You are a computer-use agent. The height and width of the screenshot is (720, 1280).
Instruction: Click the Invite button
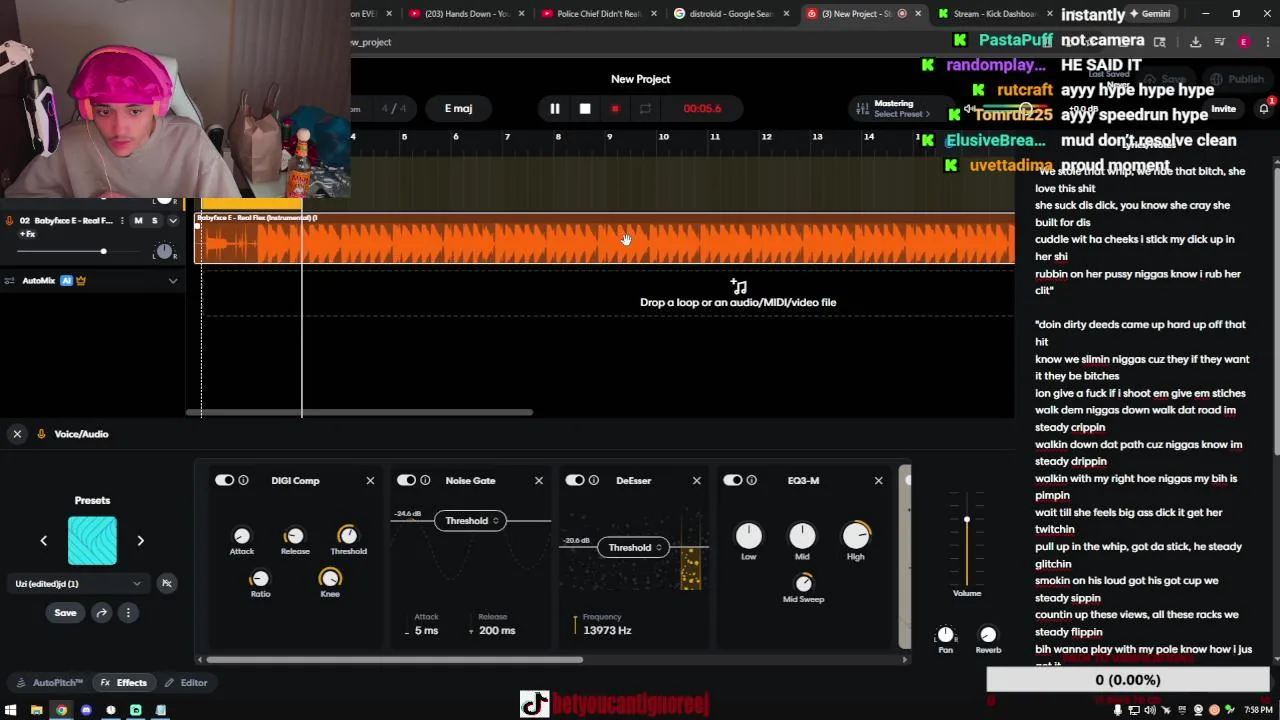[1223, 108]
